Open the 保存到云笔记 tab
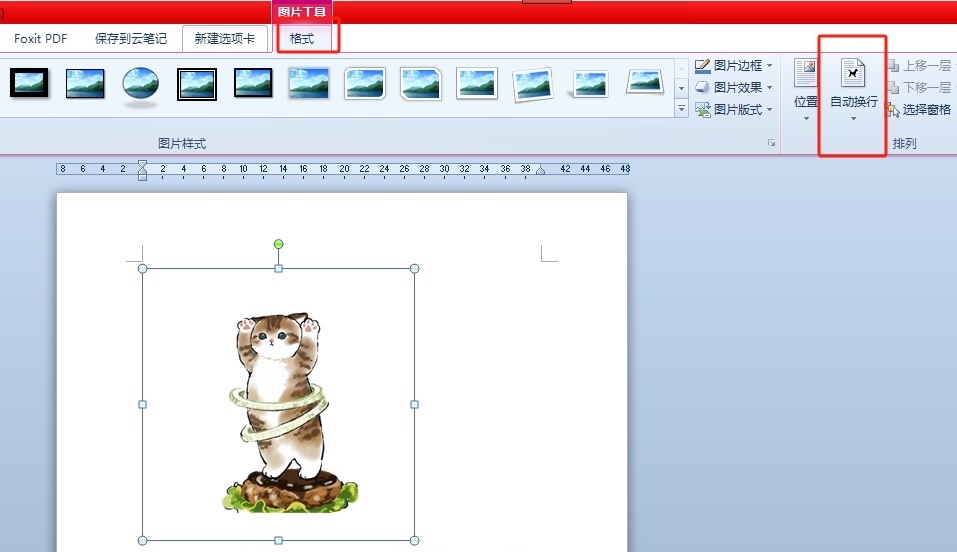 131,38
